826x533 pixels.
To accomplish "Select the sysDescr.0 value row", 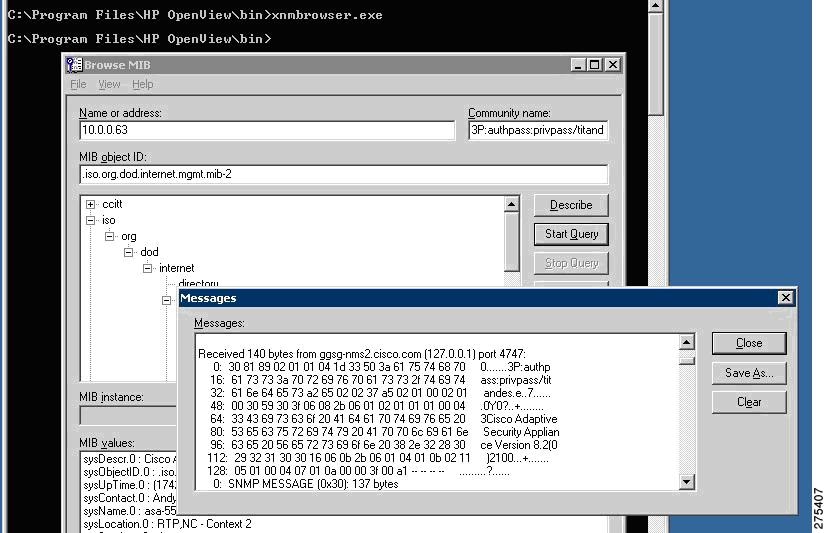I will [130, 459].
